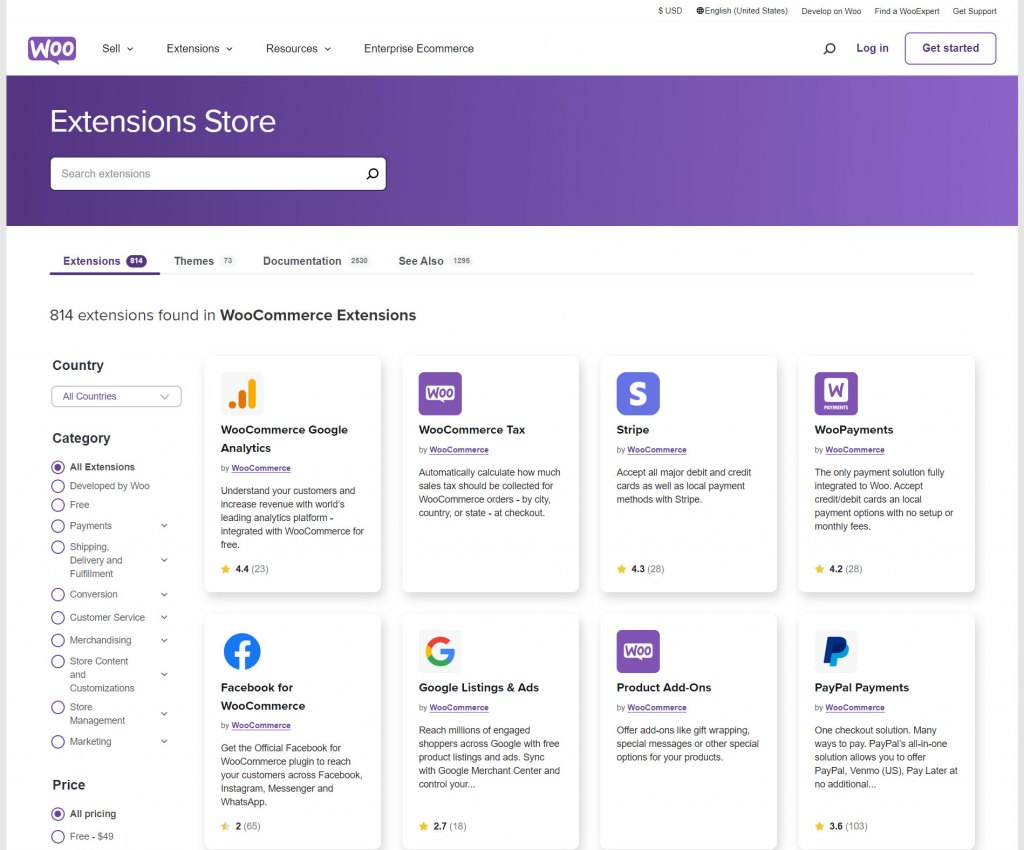Open the Facebook for WooCommerce icon
1024x850 pixels.
coord(242,652)
